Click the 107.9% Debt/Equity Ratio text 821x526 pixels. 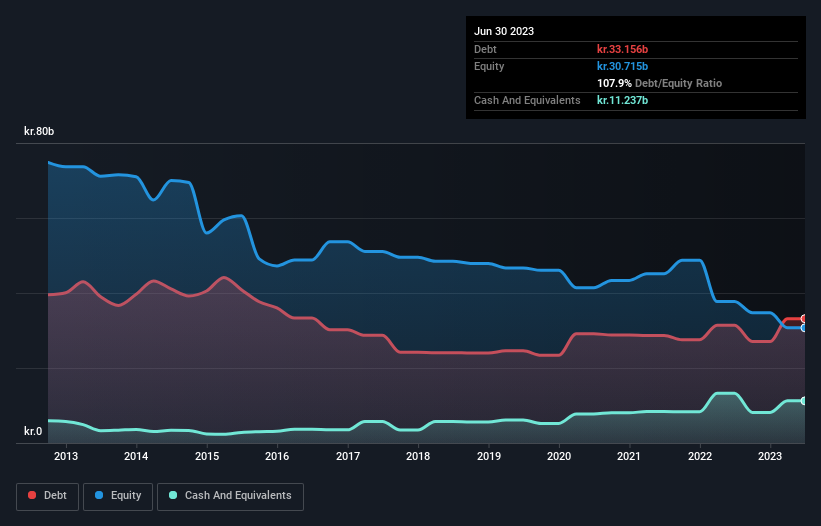pos(659,83)
